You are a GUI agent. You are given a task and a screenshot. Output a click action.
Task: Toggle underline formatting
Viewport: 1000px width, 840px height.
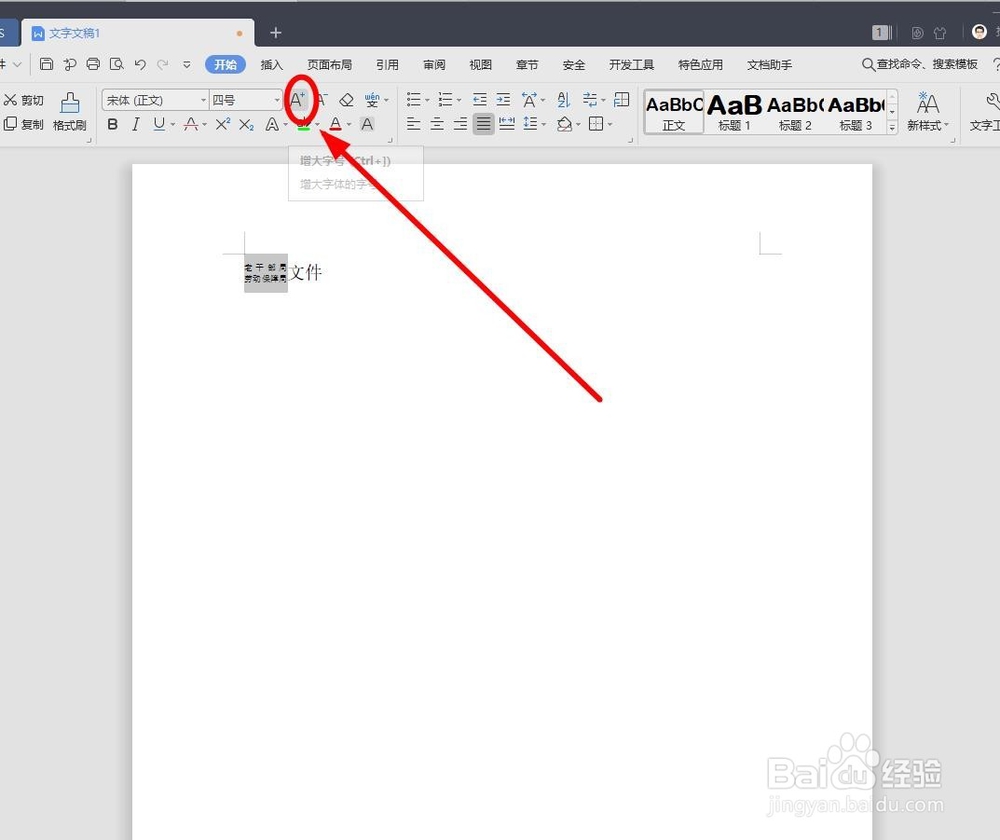click(x=159, y=124)
